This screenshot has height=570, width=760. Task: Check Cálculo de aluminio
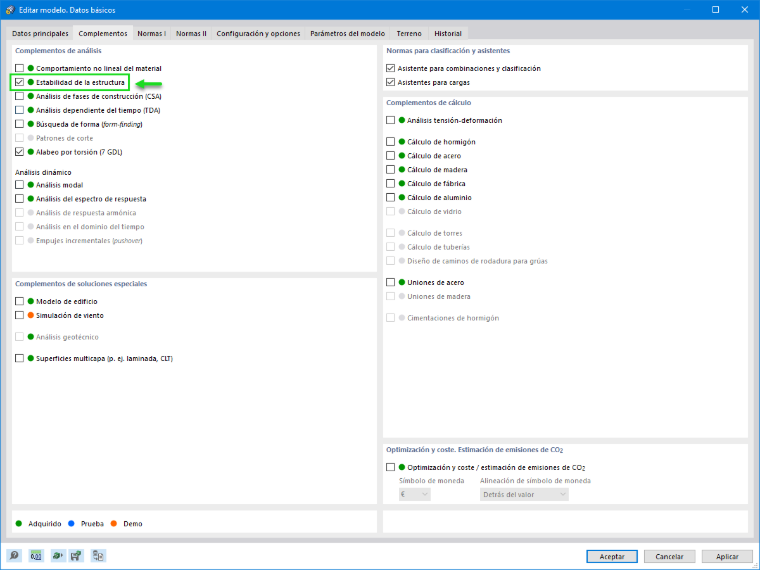(x=391, y=197)
